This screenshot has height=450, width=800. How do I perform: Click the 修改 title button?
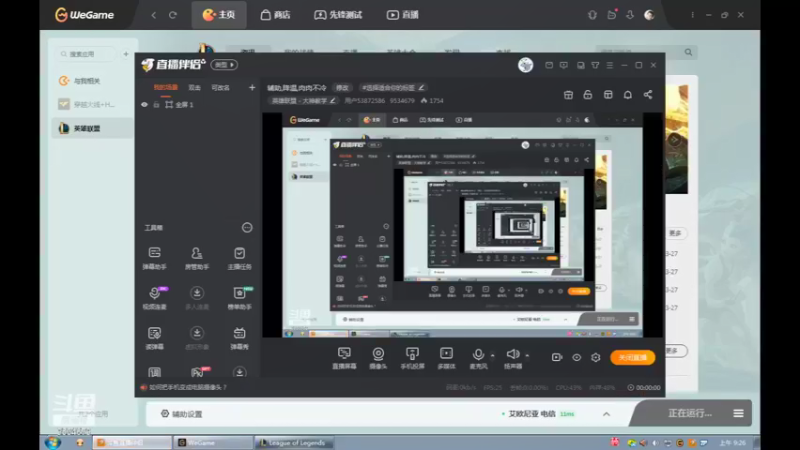(342, 88)
